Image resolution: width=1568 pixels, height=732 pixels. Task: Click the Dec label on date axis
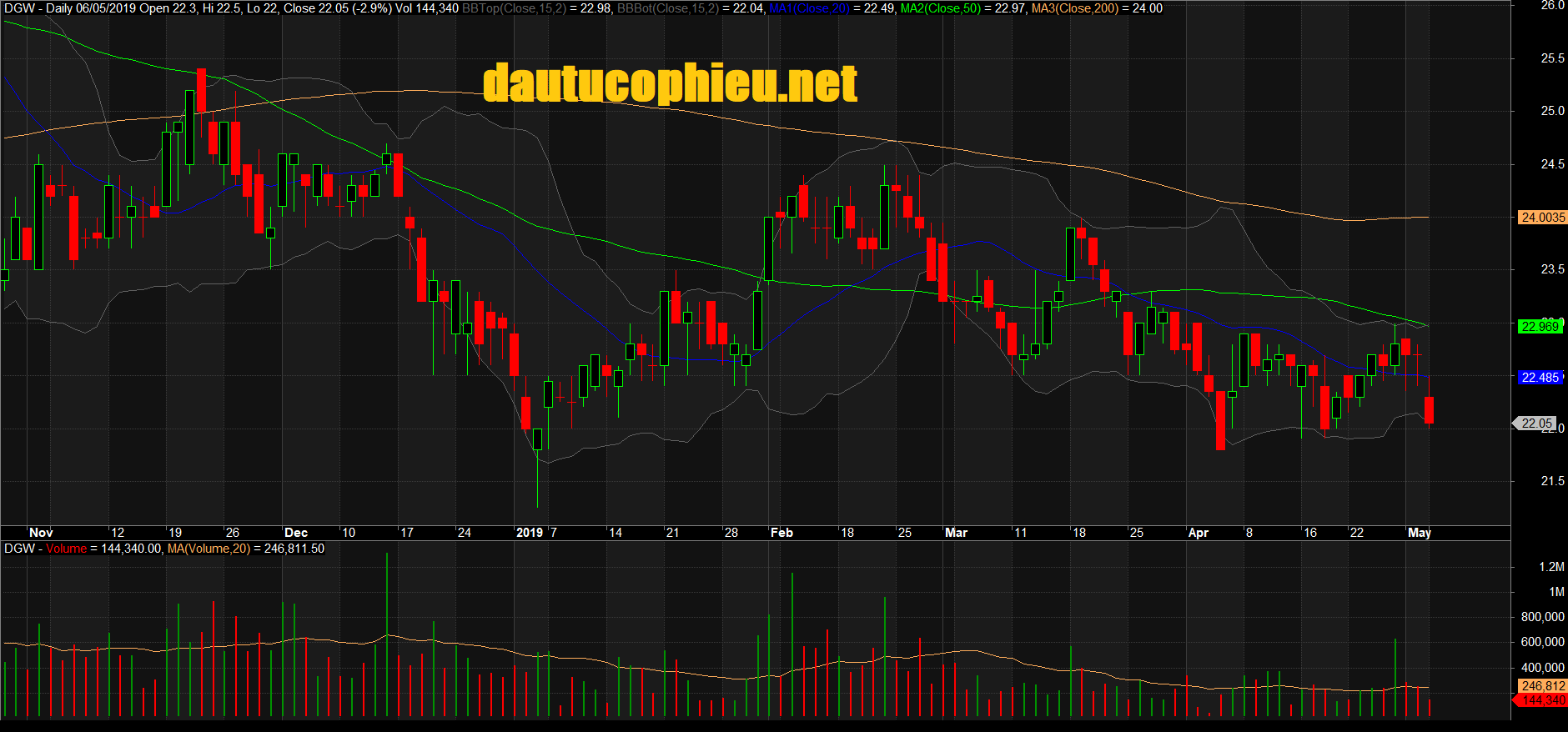coord(296,533)
